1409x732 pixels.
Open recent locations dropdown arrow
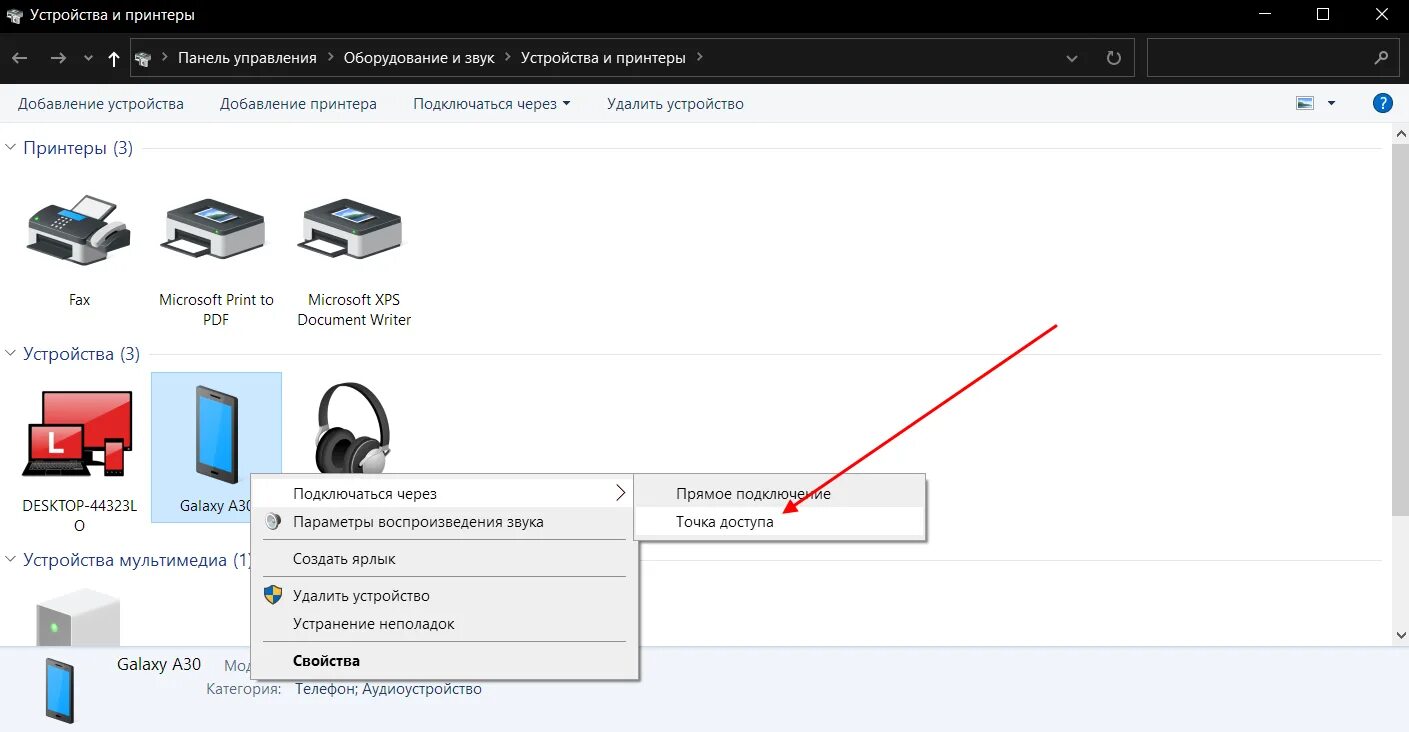[88, 58]
